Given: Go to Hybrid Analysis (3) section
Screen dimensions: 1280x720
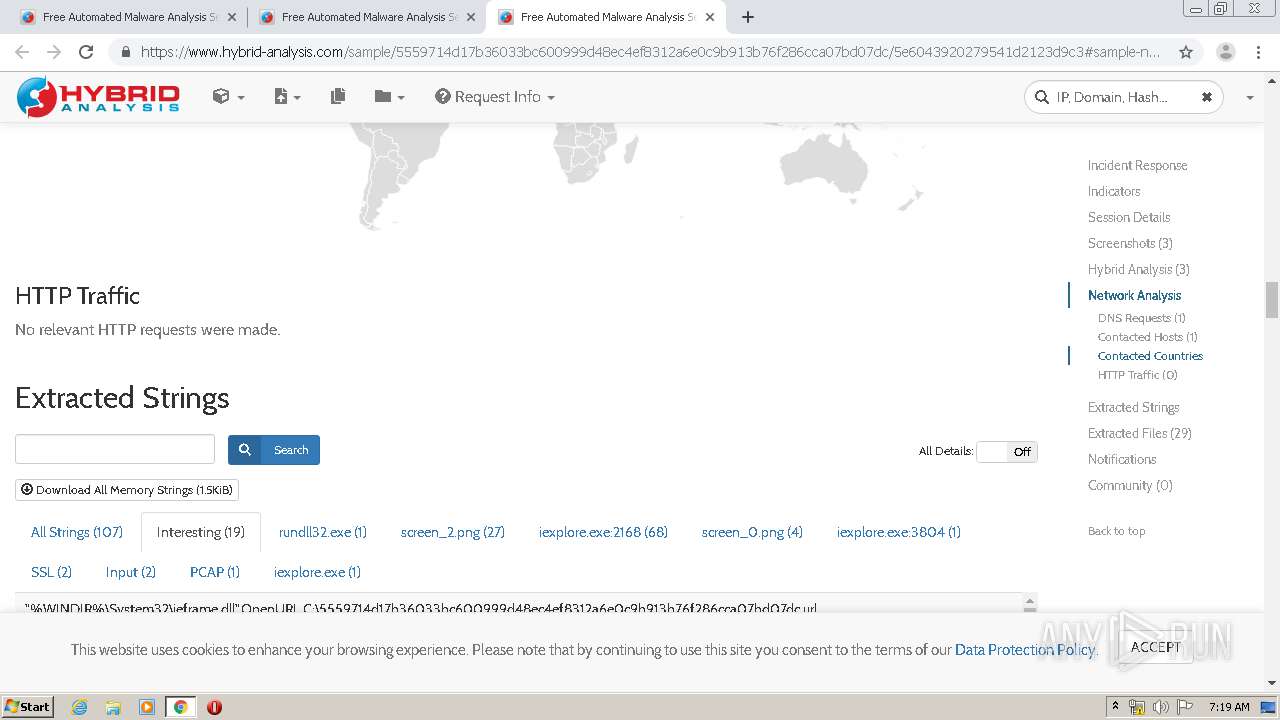Looking at the screenshot, I should coord(1139,269).
